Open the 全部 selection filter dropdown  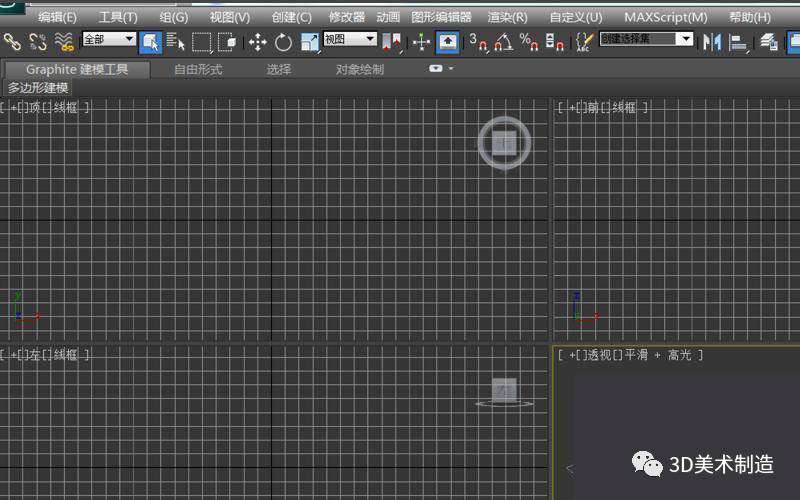pyautogui.click(x=109, y=39)
